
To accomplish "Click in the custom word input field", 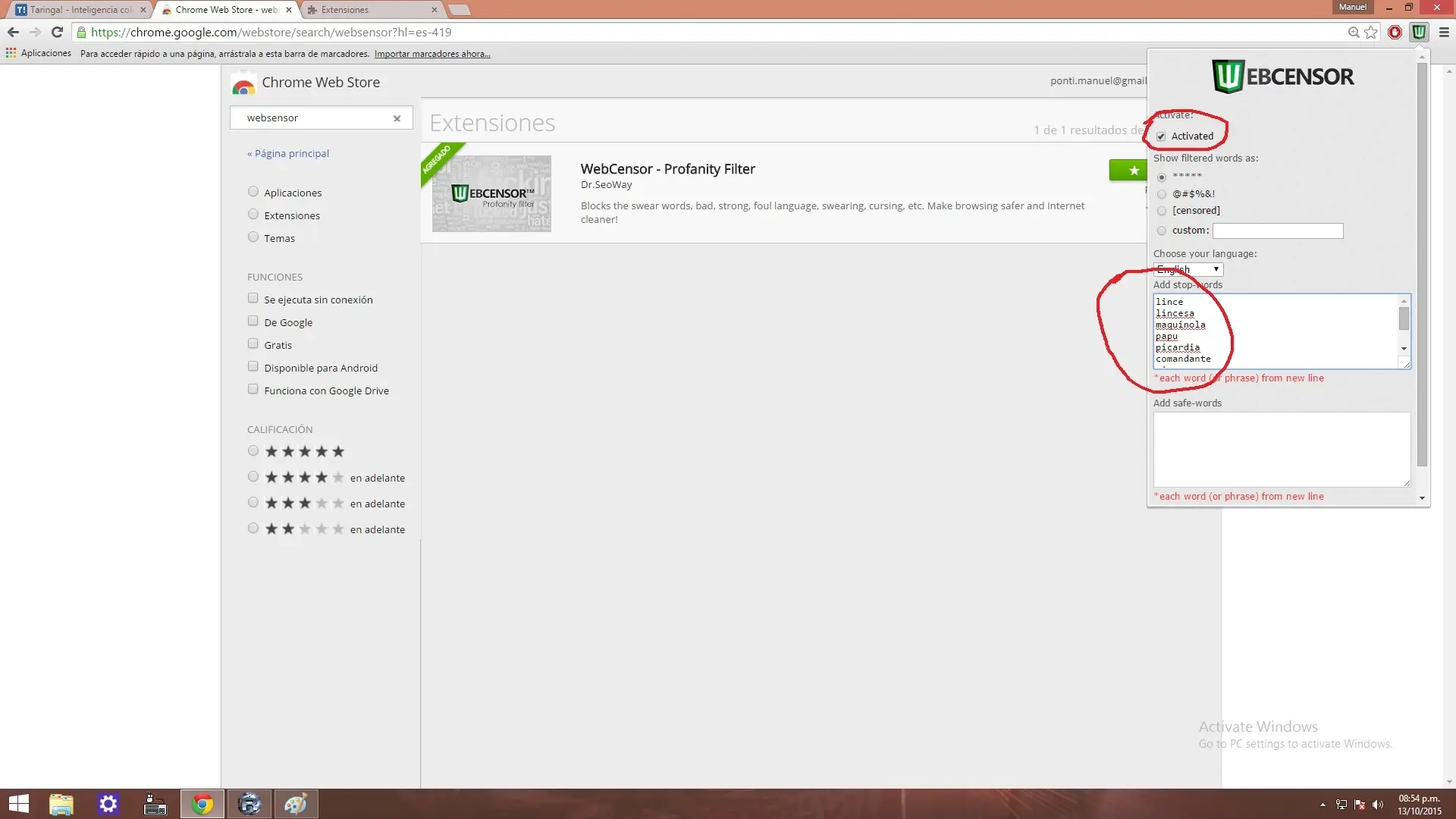I will [x=1278, y=231].
